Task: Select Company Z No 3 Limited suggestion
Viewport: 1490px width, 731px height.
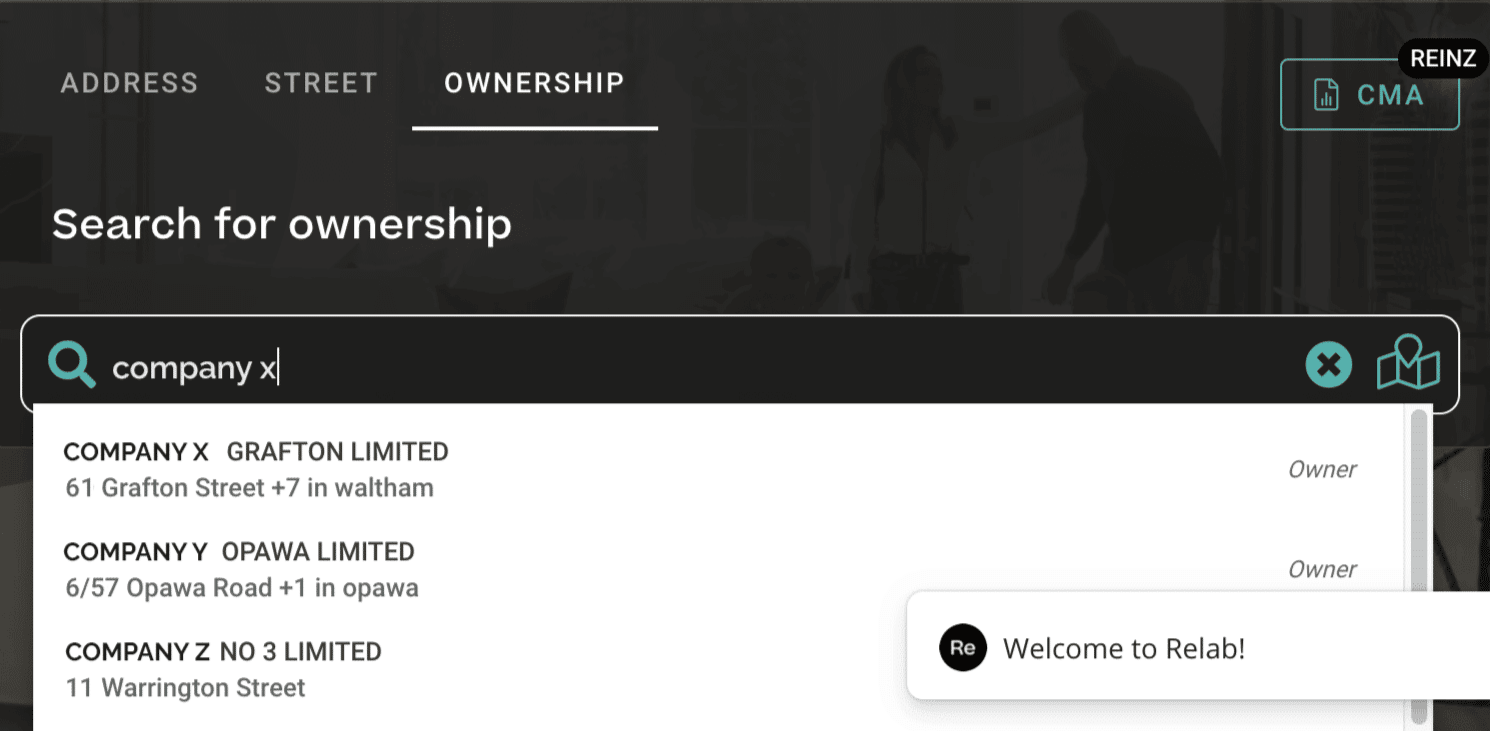Action: [470, 669]
